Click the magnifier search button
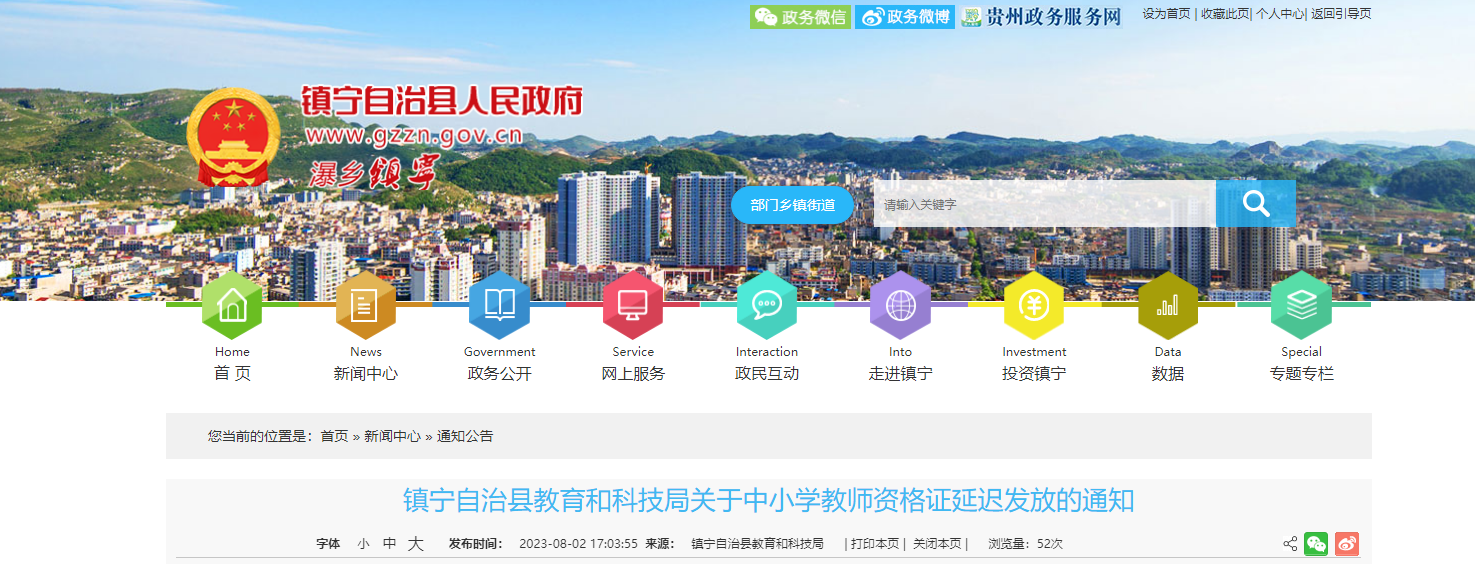This screenshot has width=1475, height=564. pos(1255,204)
